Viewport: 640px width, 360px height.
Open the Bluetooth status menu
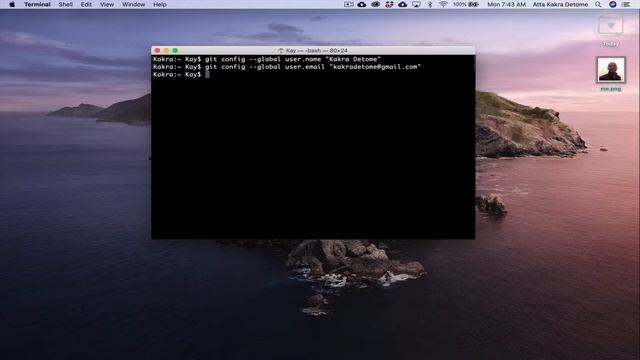pyautogui.click(x=430, y=4)
